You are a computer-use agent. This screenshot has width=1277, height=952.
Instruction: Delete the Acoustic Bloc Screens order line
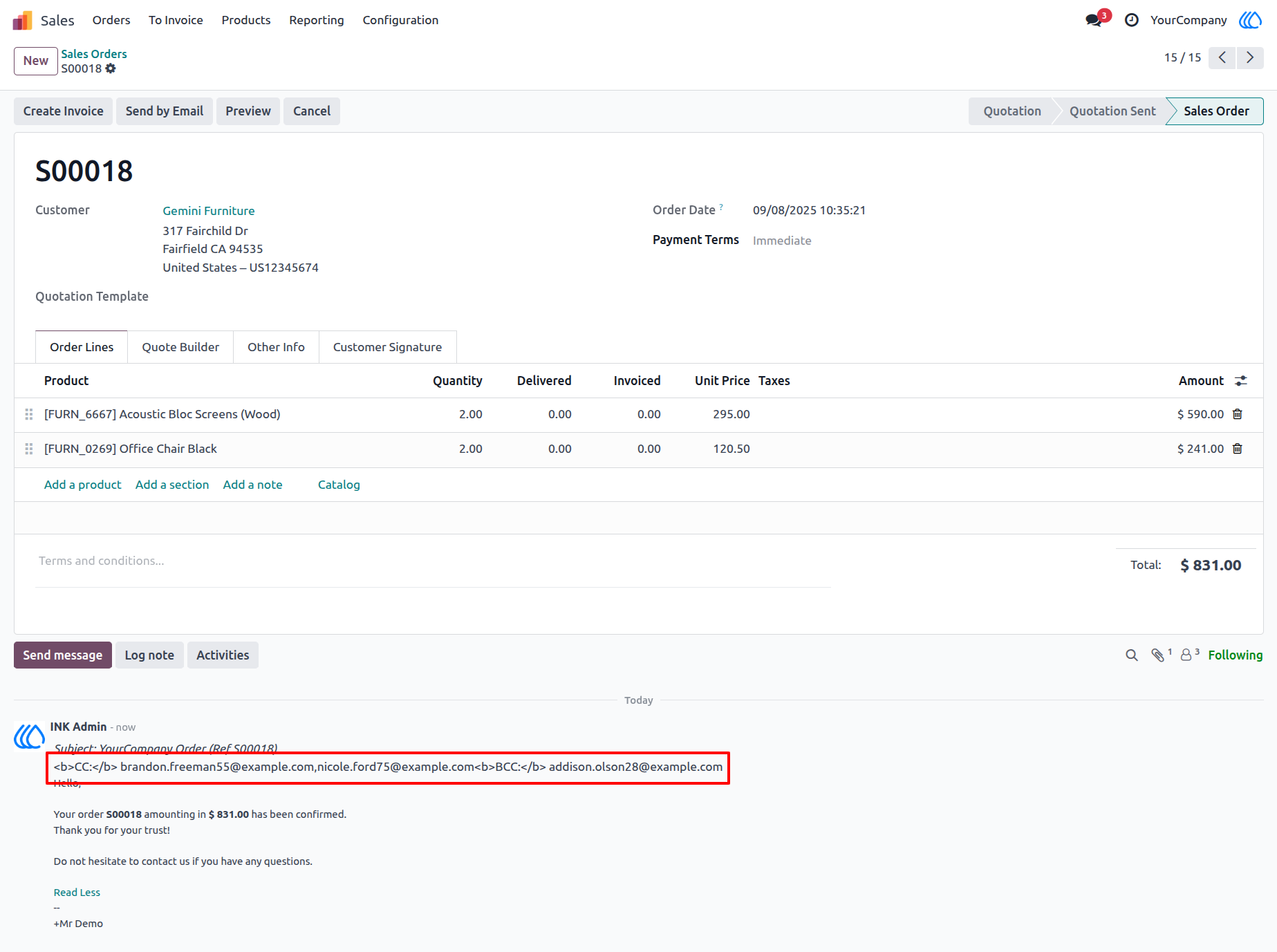(x=1238, y=414)
